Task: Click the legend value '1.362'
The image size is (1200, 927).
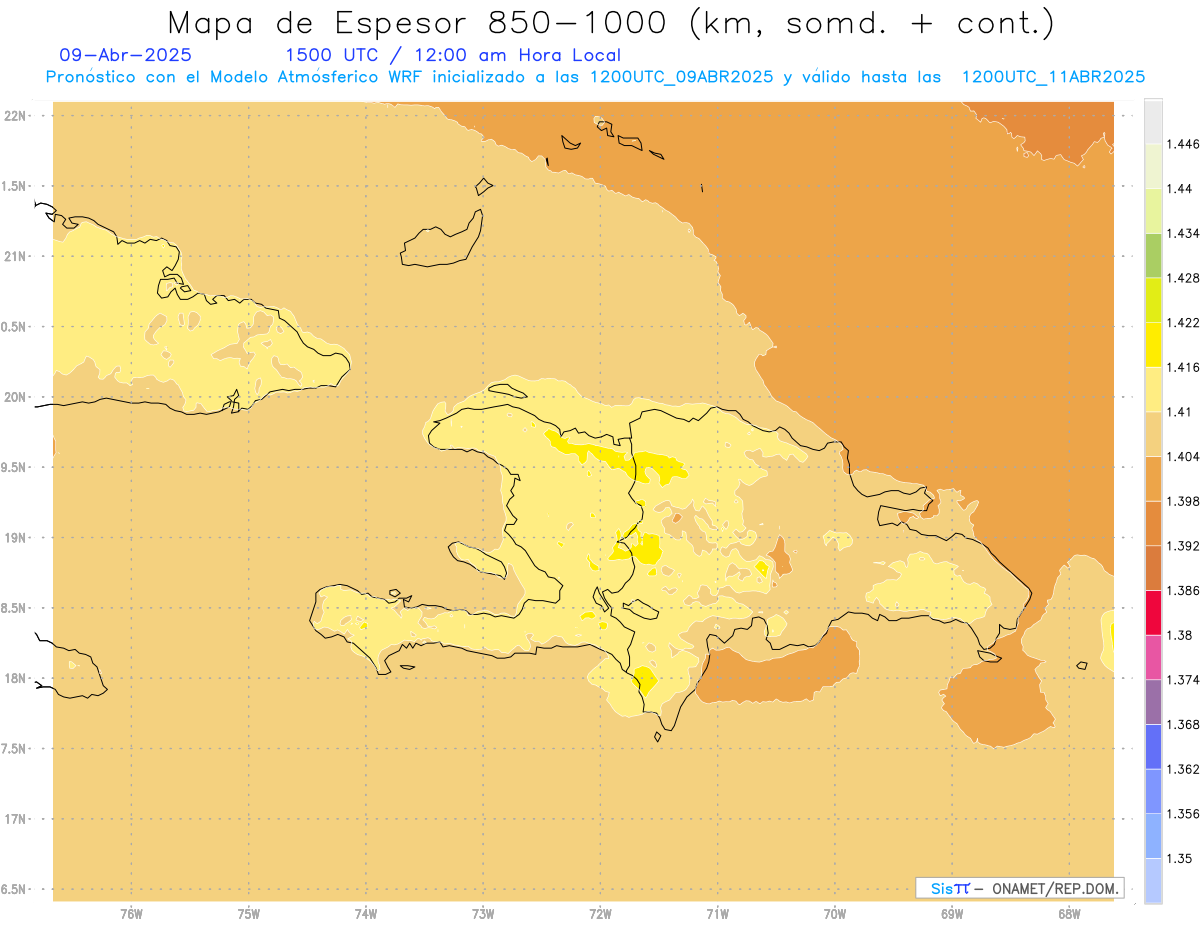Action: [1185, 769]
